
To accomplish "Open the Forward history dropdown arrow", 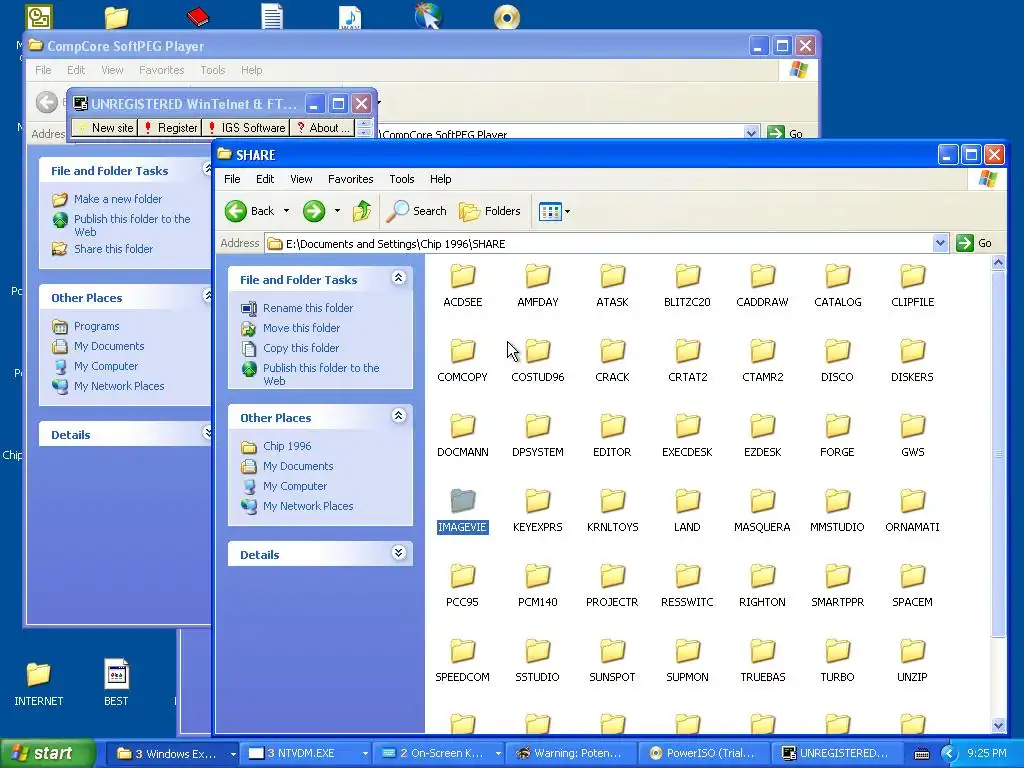I will click(x=337, y=211).
